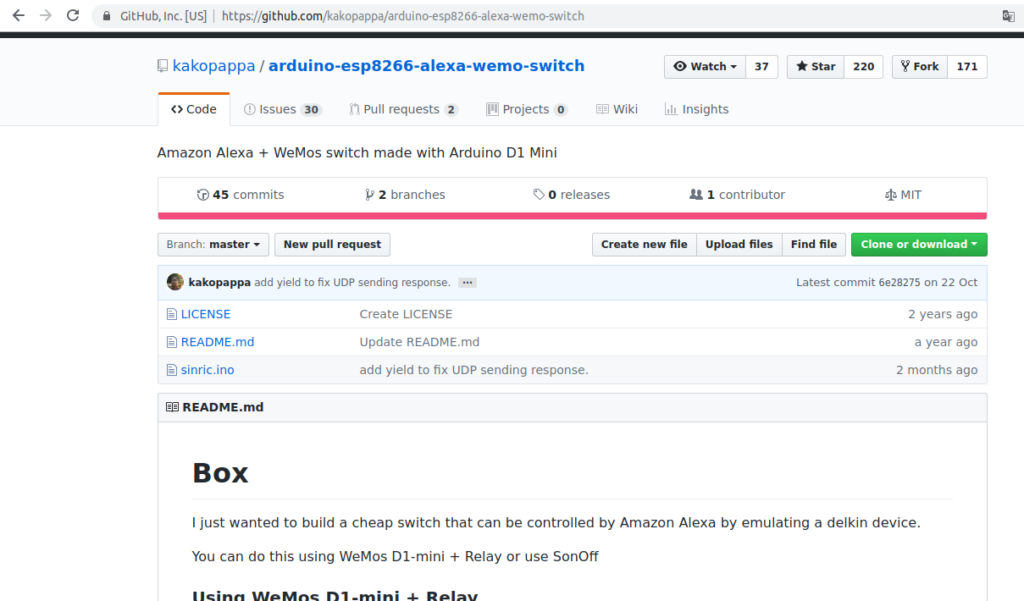Open the Branch: master dropdown
This screenshot has width=1024, height=601.
coord(213,244)
